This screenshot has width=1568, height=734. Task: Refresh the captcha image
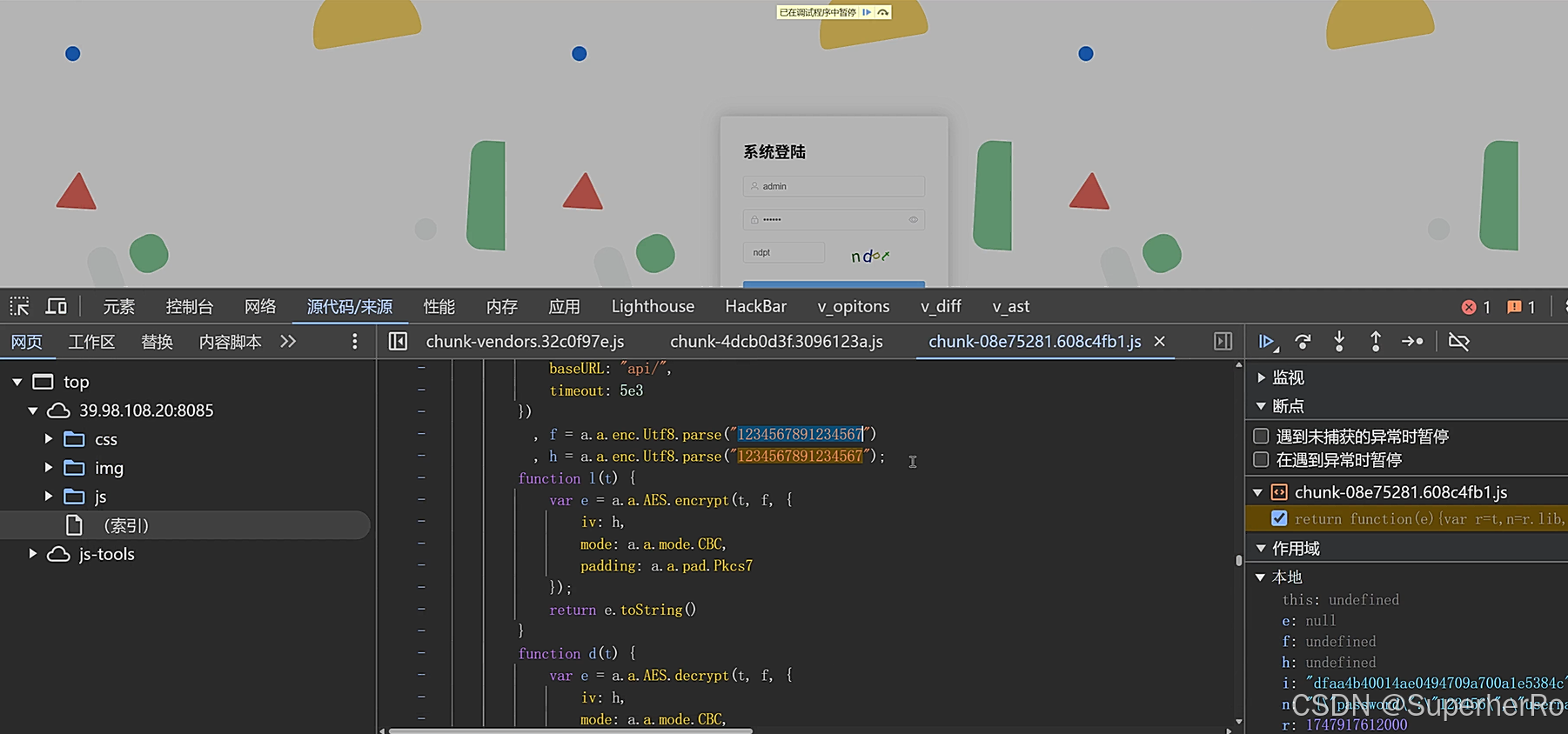coord(870,256)
